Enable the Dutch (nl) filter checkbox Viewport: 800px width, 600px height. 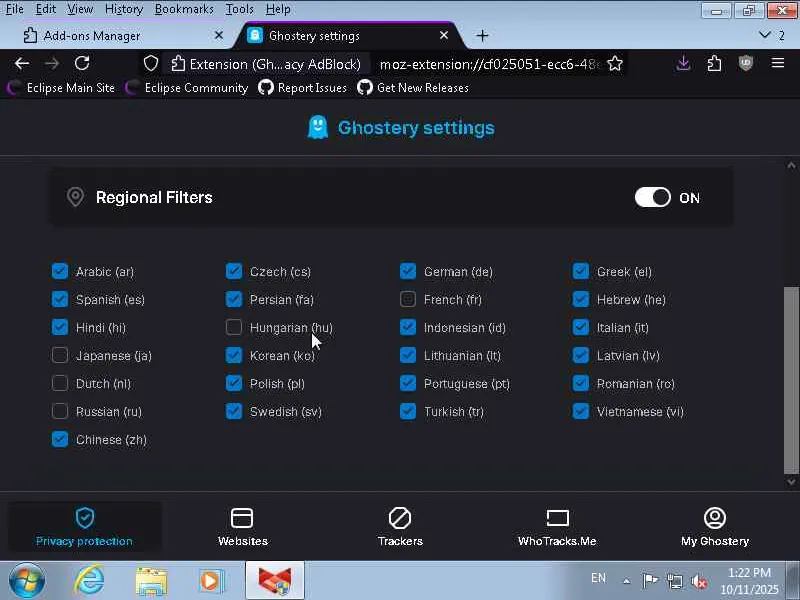[x=60, y=383]
